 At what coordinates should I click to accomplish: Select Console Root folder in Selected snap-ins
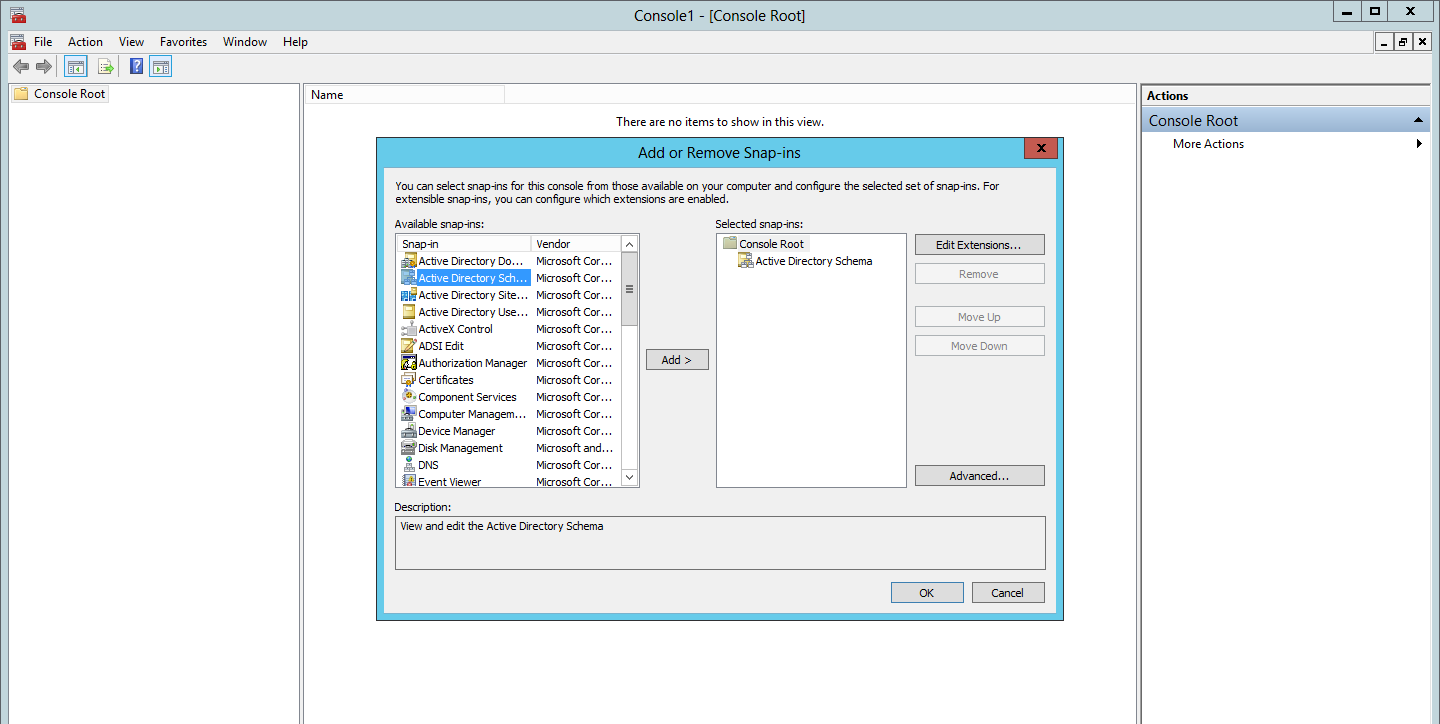[763, 244]
